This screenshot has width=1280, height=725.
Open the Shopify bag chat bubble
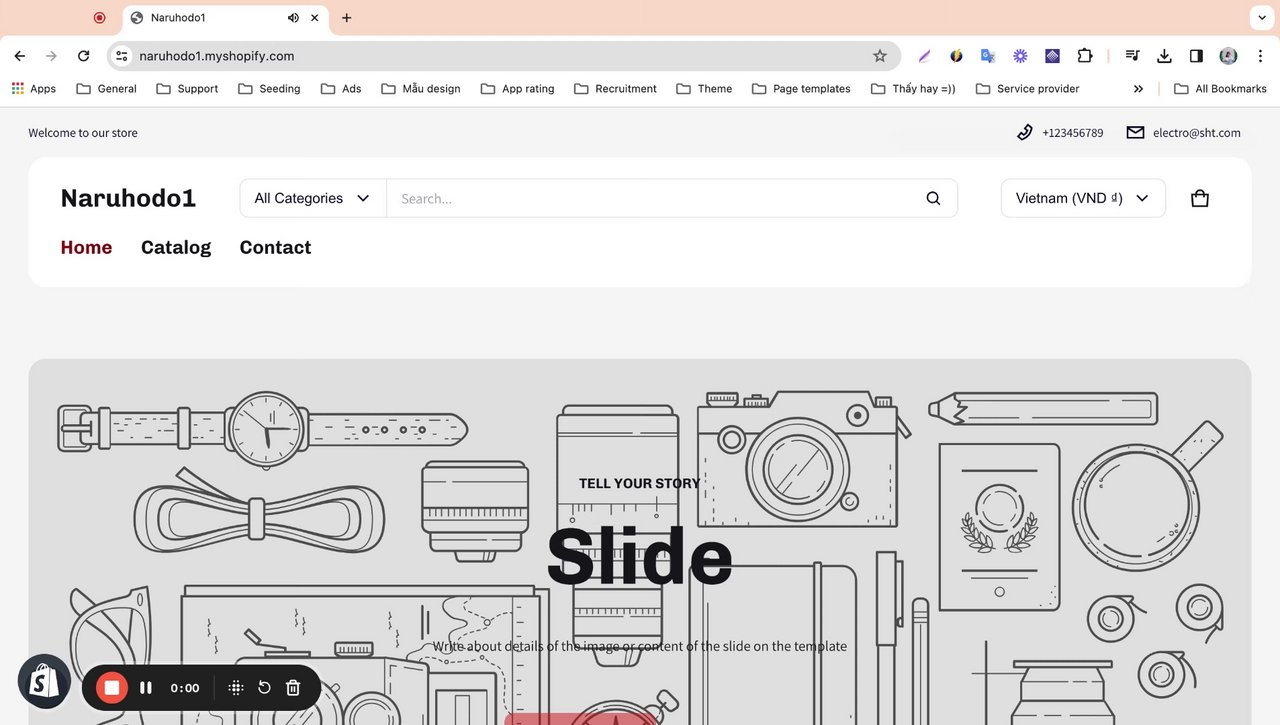pyautogui.click(x=44, y=681)
